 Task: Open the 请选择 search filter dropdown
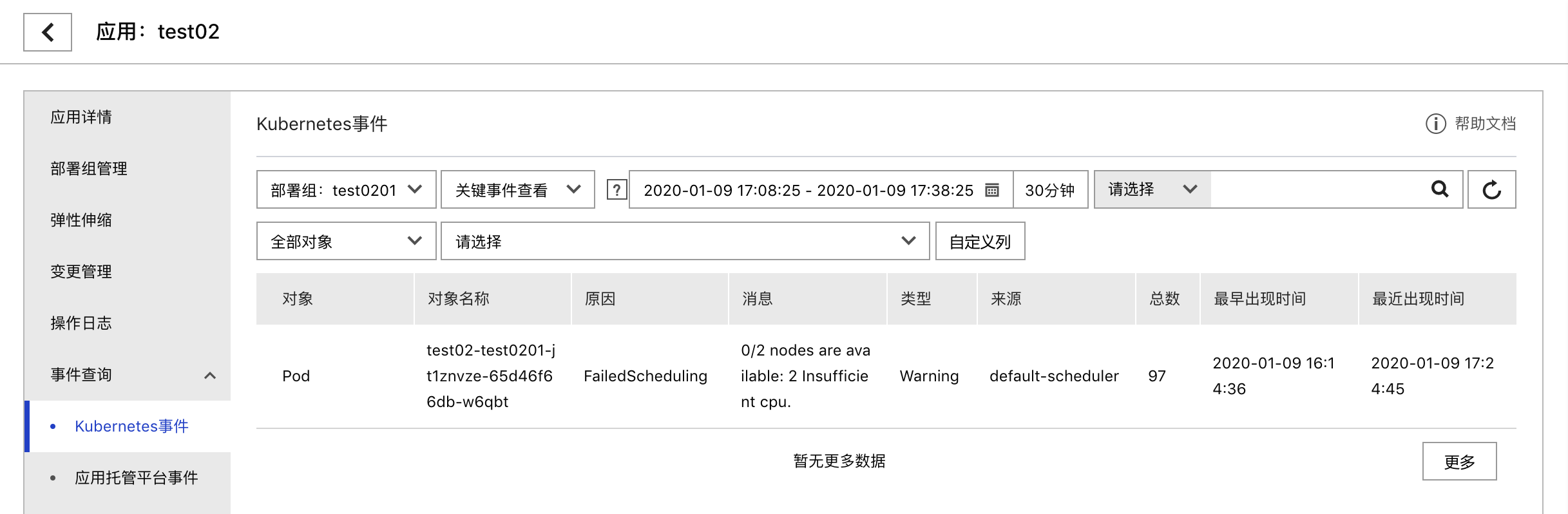(1152, 189)
